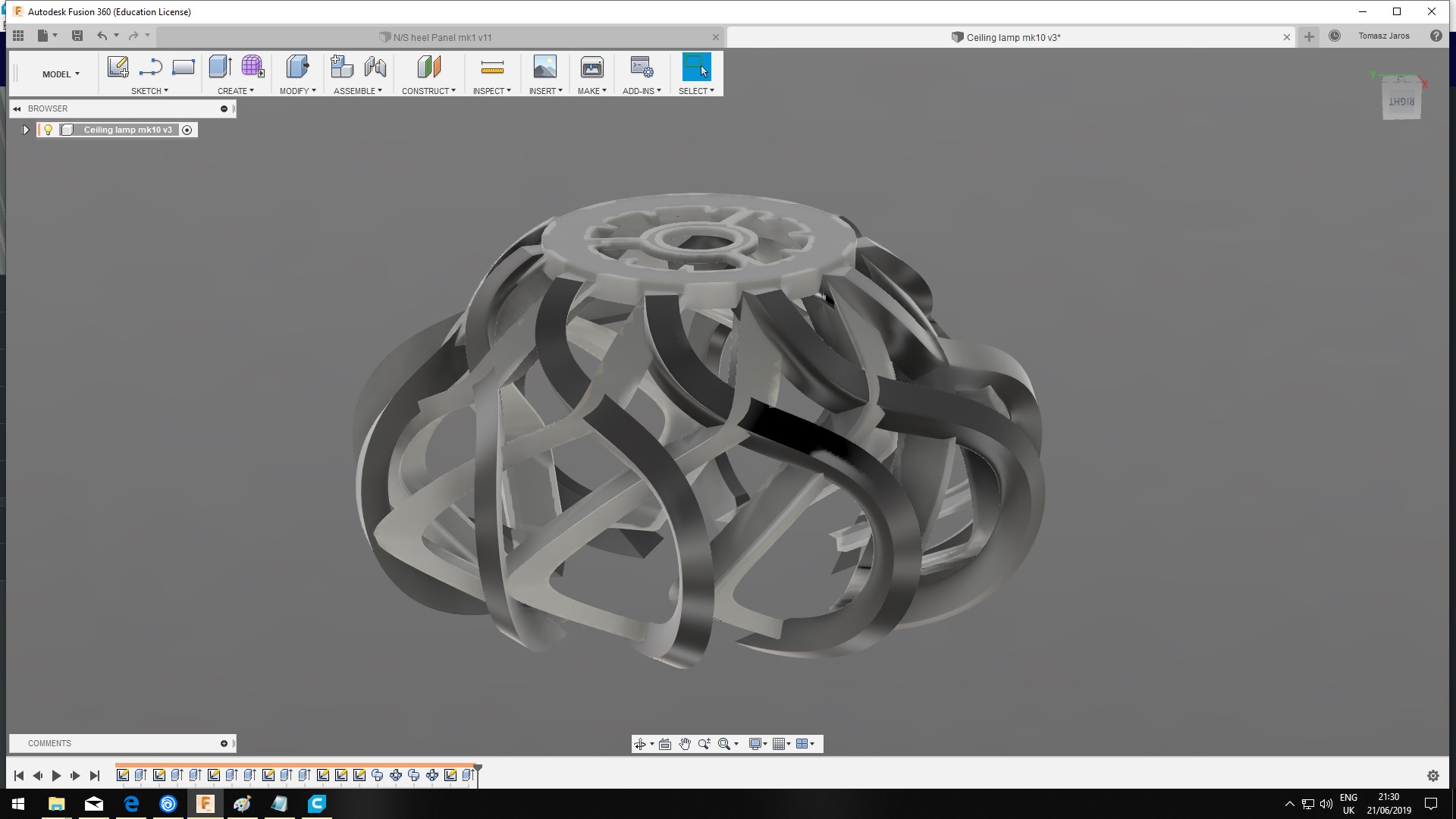The image size is (1456, 819).
Task: Open the INSPECT menu
Action: pyautogui.click(x=492, y=91)
